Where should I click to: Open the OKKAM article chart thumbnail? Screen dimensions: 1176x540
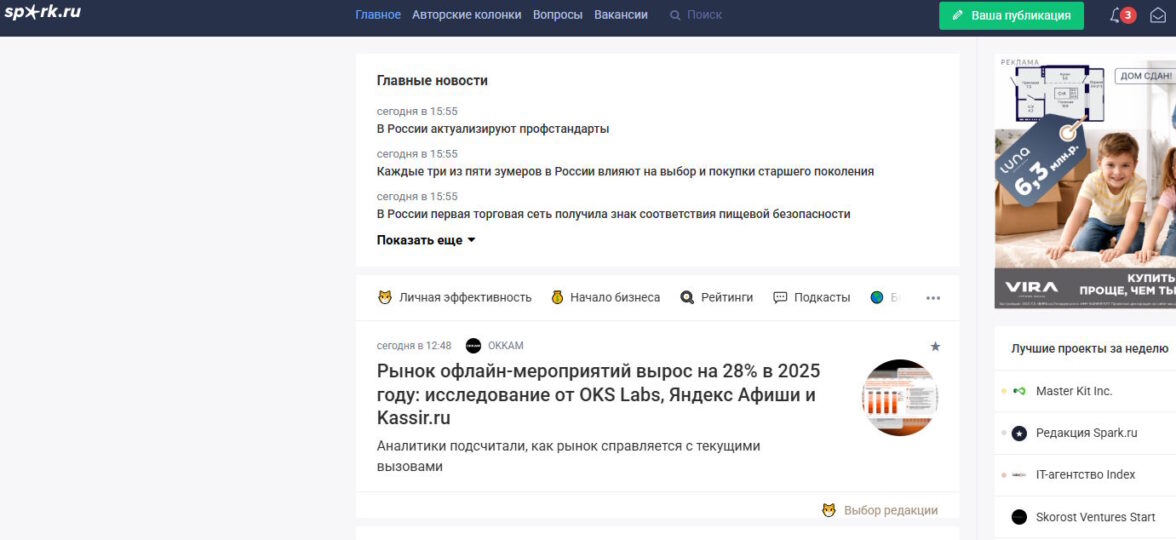coord(899,398)
